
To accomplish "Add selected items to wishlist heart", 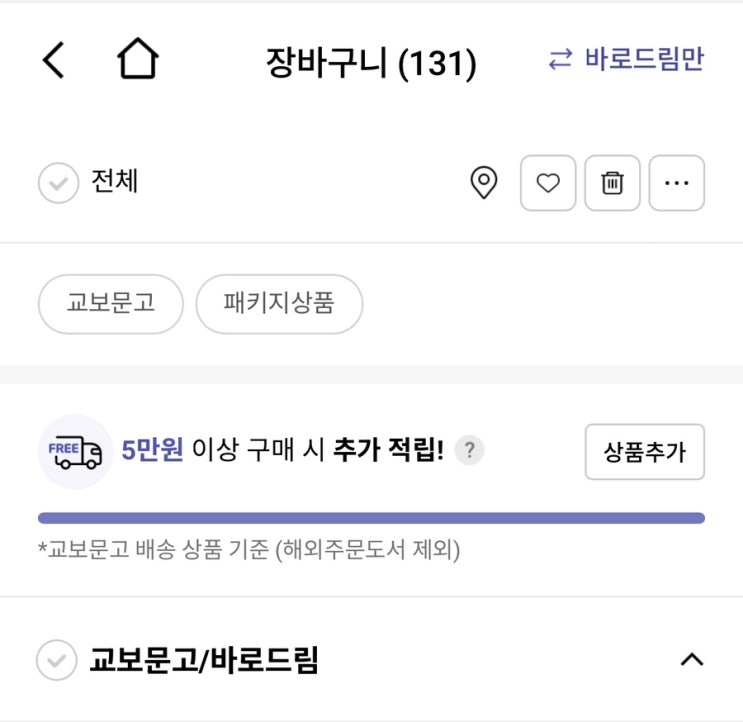I will (x=548, y=183).
